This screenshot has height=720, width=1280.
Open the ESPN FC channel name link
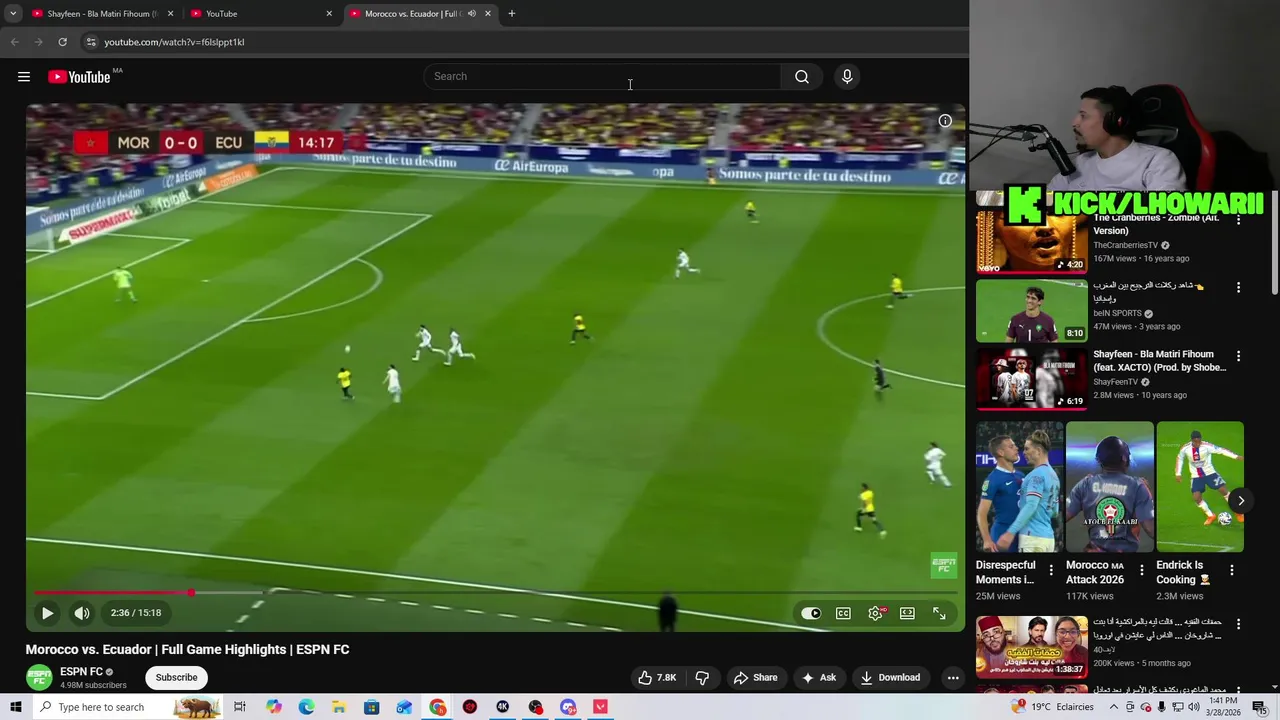[81, 672]
